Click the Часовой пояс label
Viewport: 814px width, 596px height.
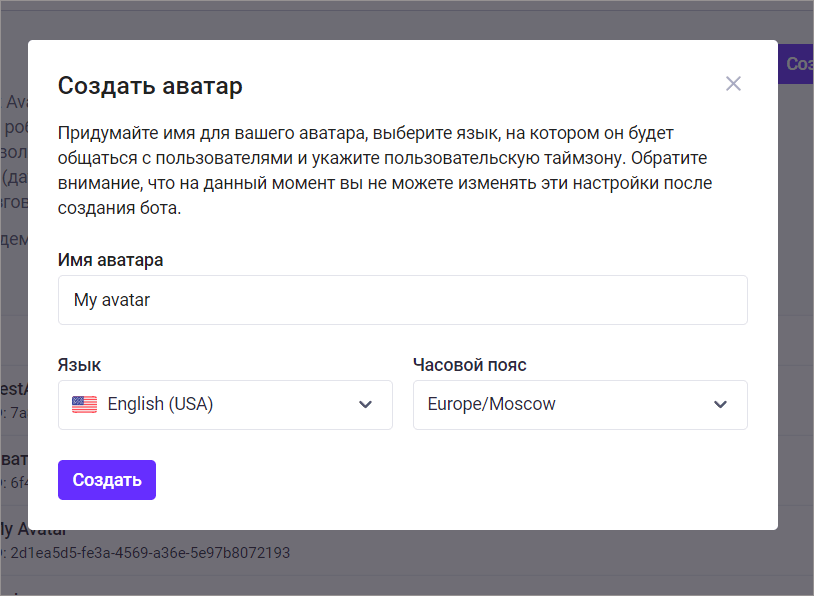click(x=470, y=365)
